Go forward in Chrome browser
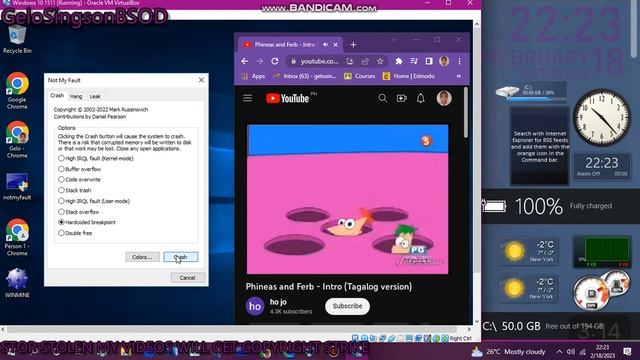This screenshot has height=360, width=640. [x=260, y=61]
